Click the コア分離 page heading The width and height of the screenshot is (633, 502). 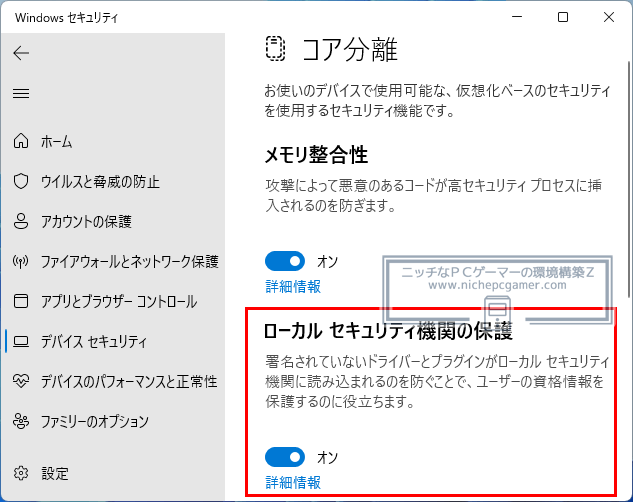[x=350, y=49]
